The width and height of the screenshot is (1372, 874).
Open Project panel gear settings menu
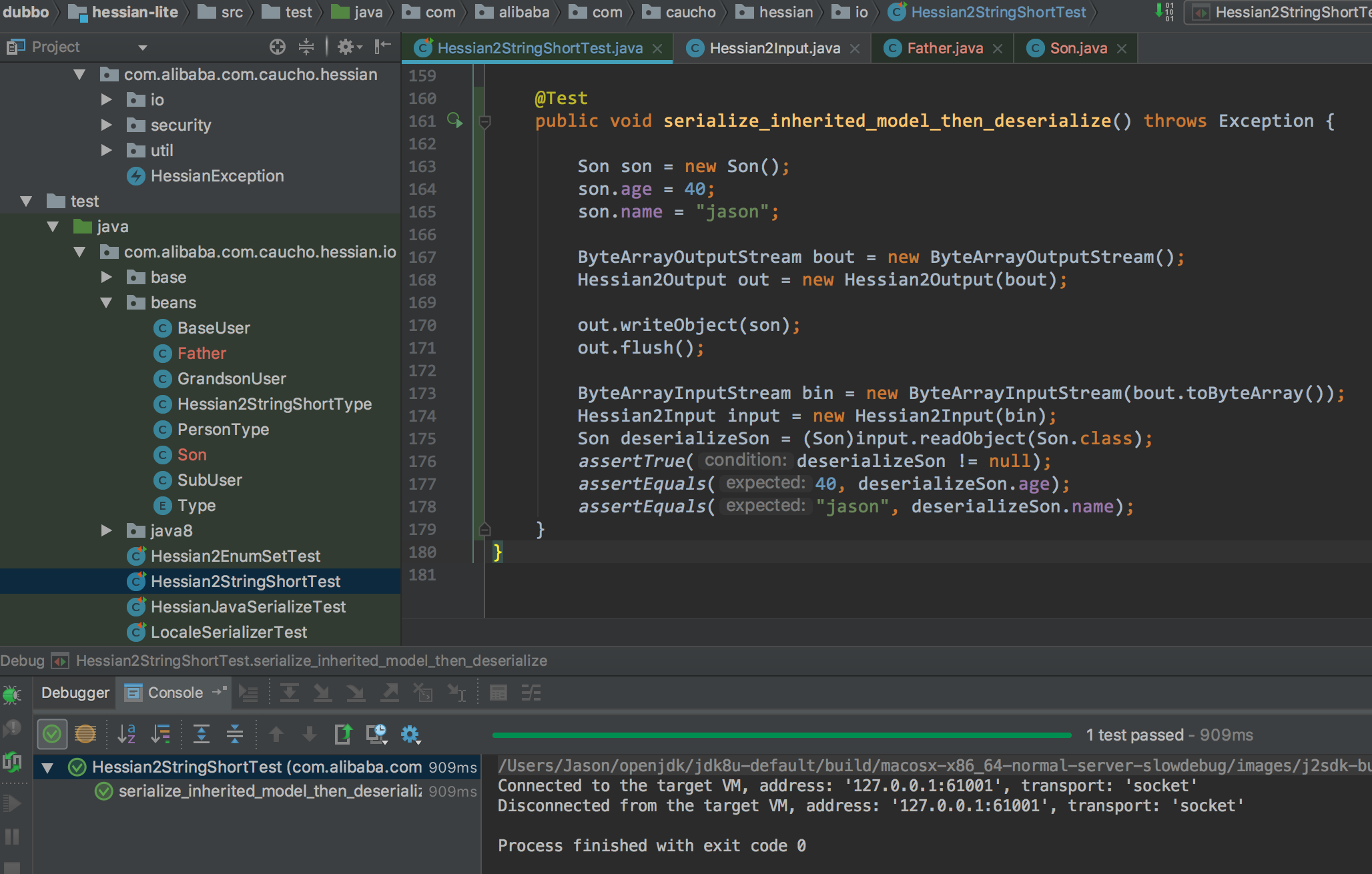[350, 47]
